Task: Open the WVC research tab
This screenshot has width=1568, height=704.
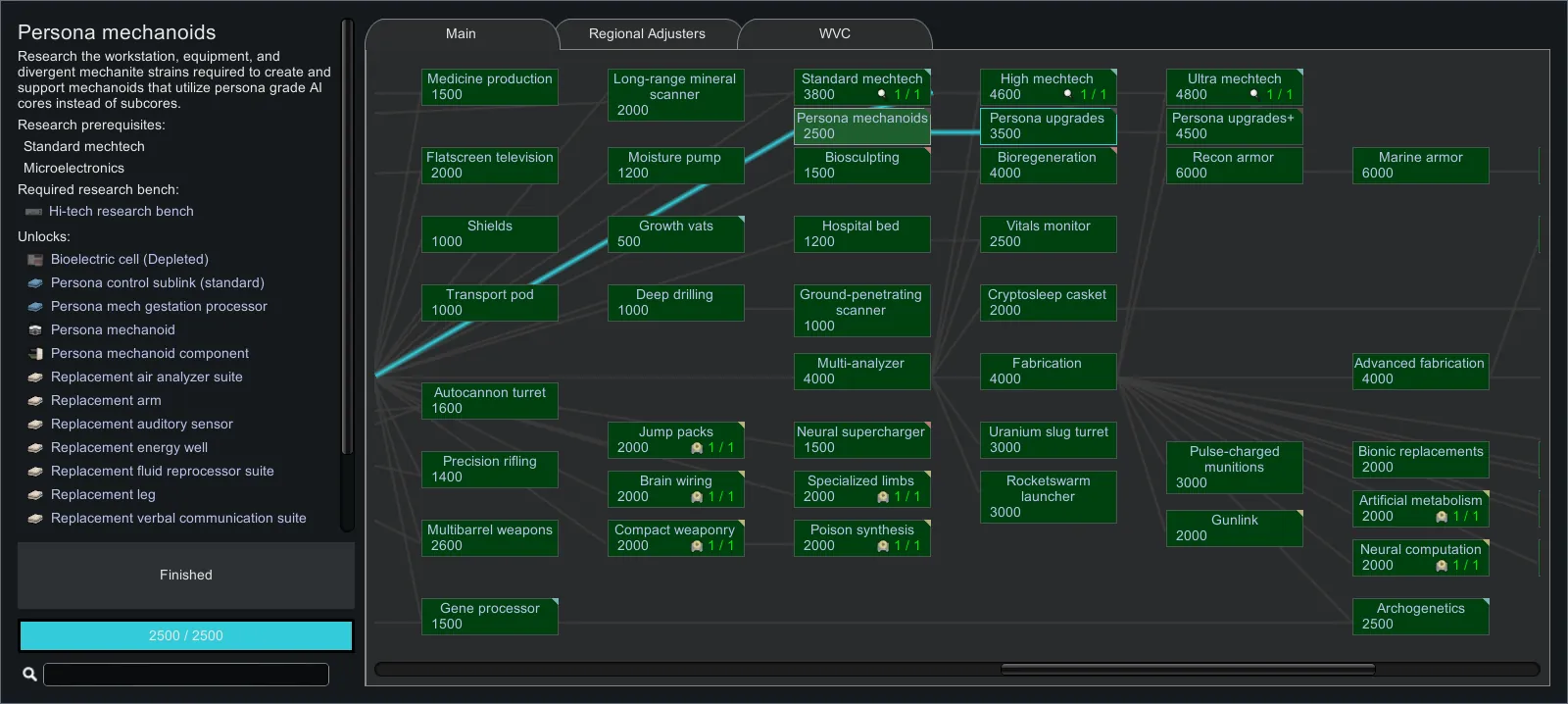Action: [834, 34]
